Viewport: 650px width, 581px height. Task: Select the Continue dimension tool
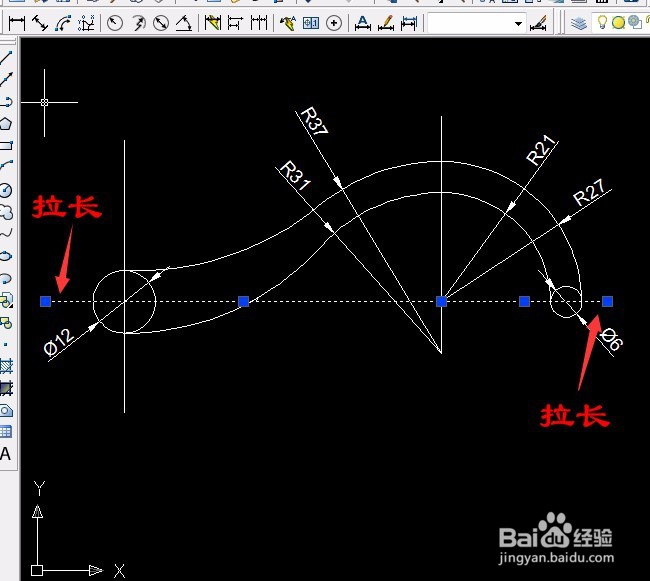tap(259, 23)
